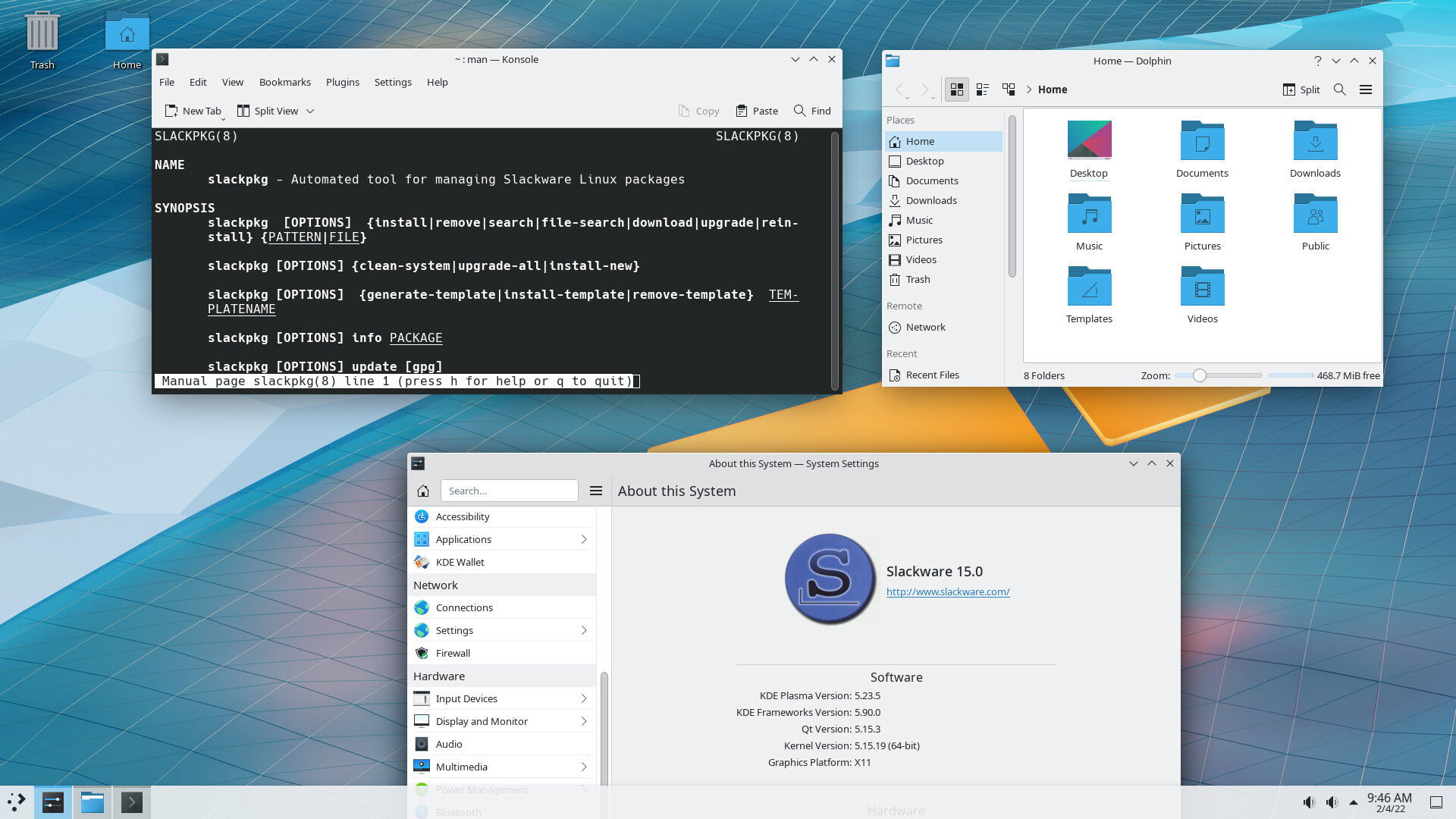The height and width of the screenshot is (819, 1456).
Task: Expand the Split View dropdown arrow
Action: tap(310, 111)
